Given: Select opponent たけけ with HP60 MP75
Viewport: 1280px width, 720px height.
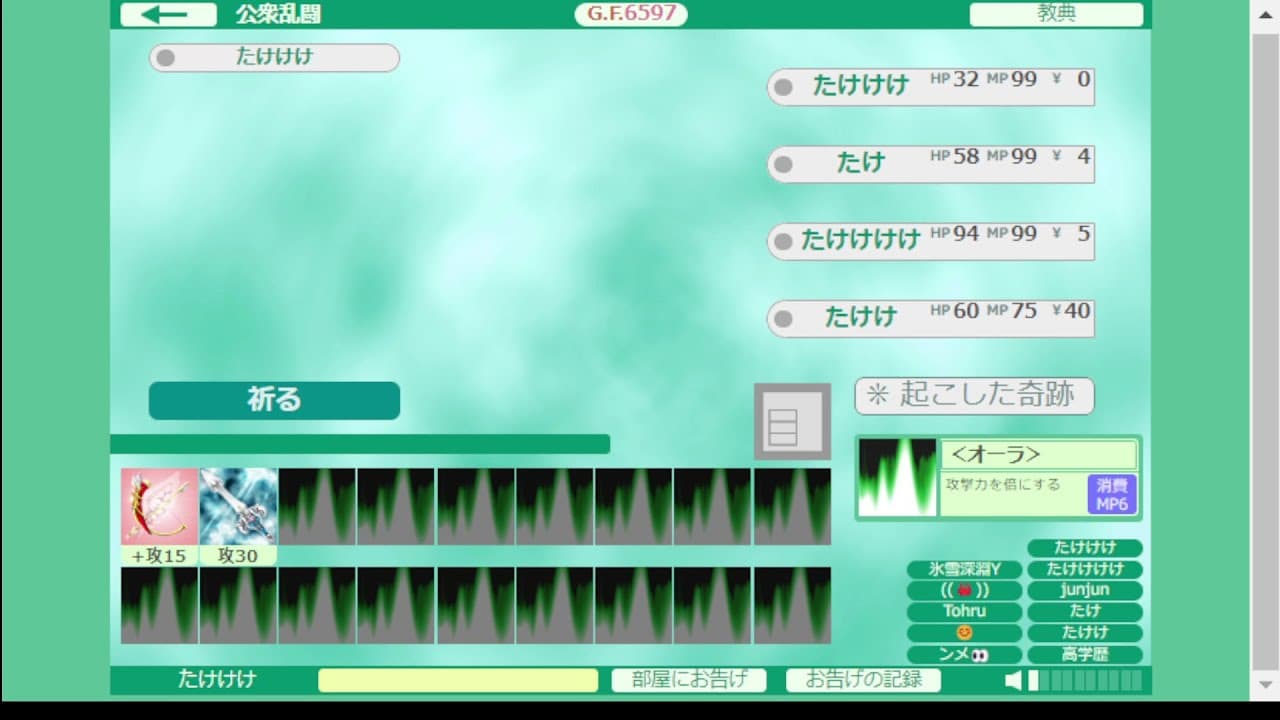Looking at the screenshot, I should click(930, 318).
